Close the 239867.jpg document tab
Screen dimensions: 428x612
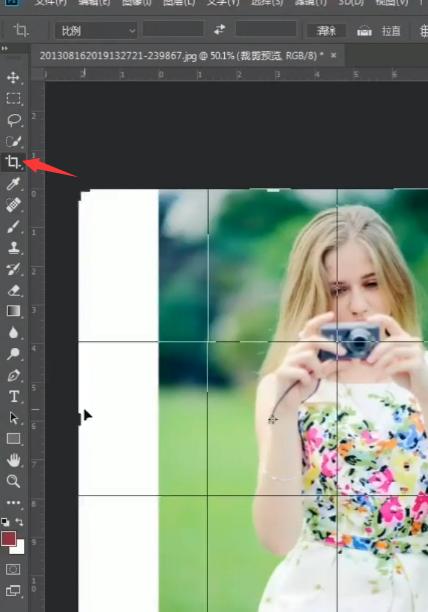tap(334, 55)
